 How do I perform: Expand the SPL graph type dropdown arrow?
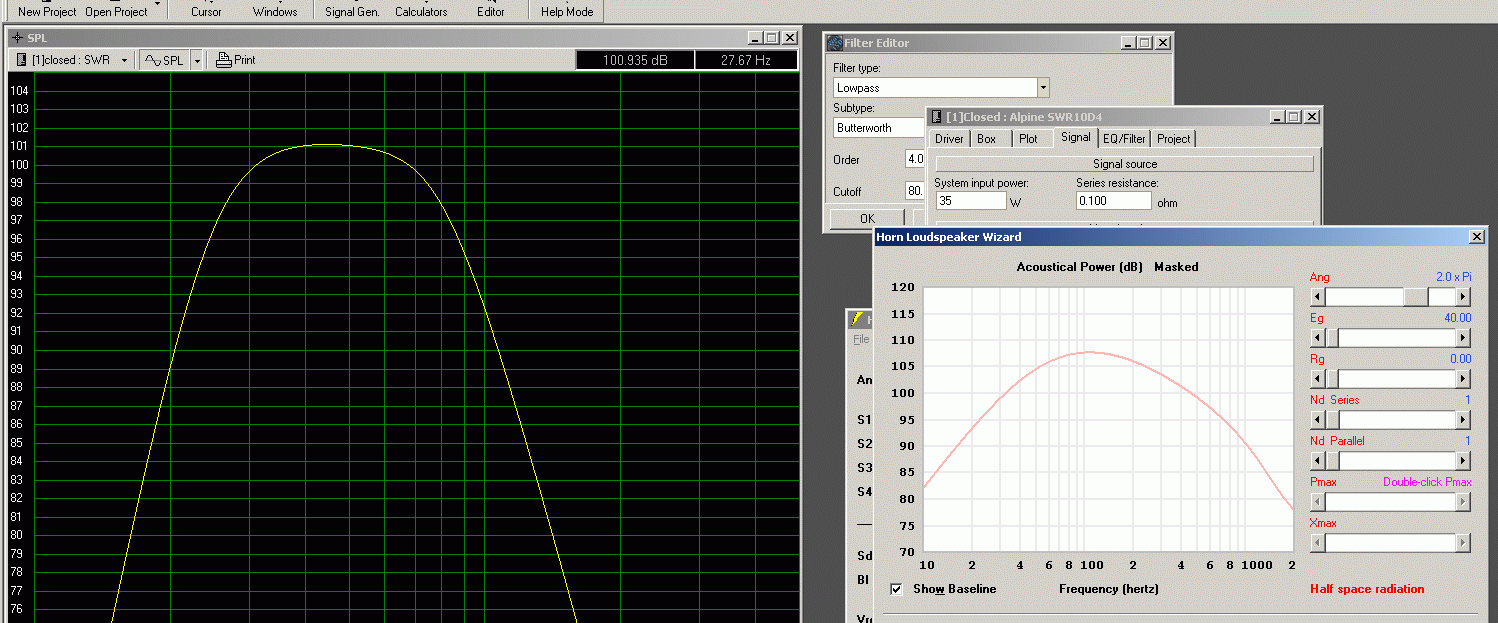click(x=197, y=60)
